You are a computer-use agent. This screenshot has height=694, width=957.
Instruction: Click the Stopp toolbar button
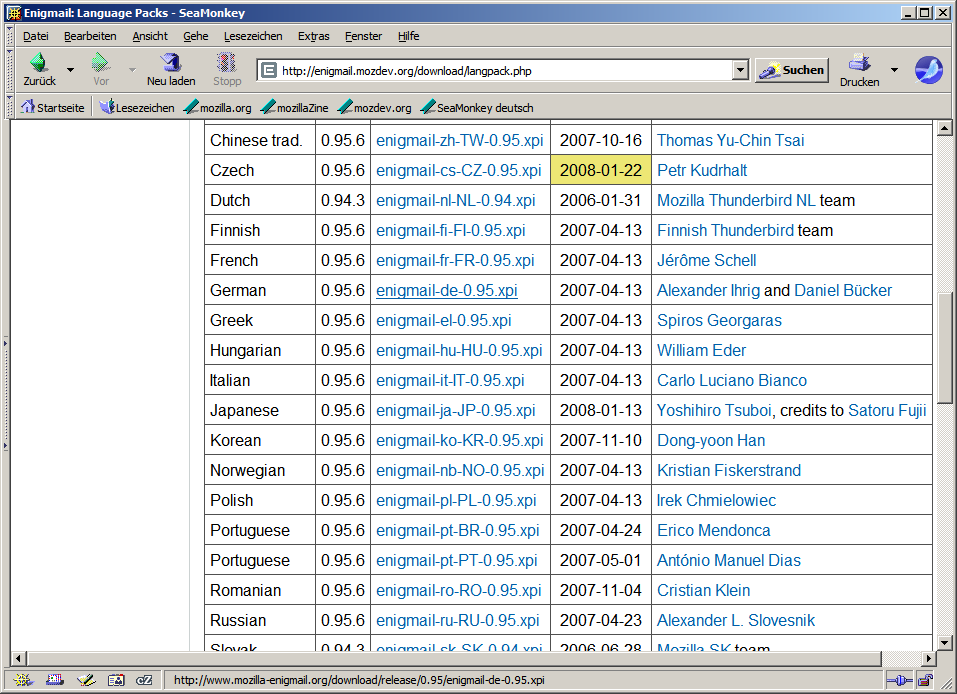(x=227, y=70)
